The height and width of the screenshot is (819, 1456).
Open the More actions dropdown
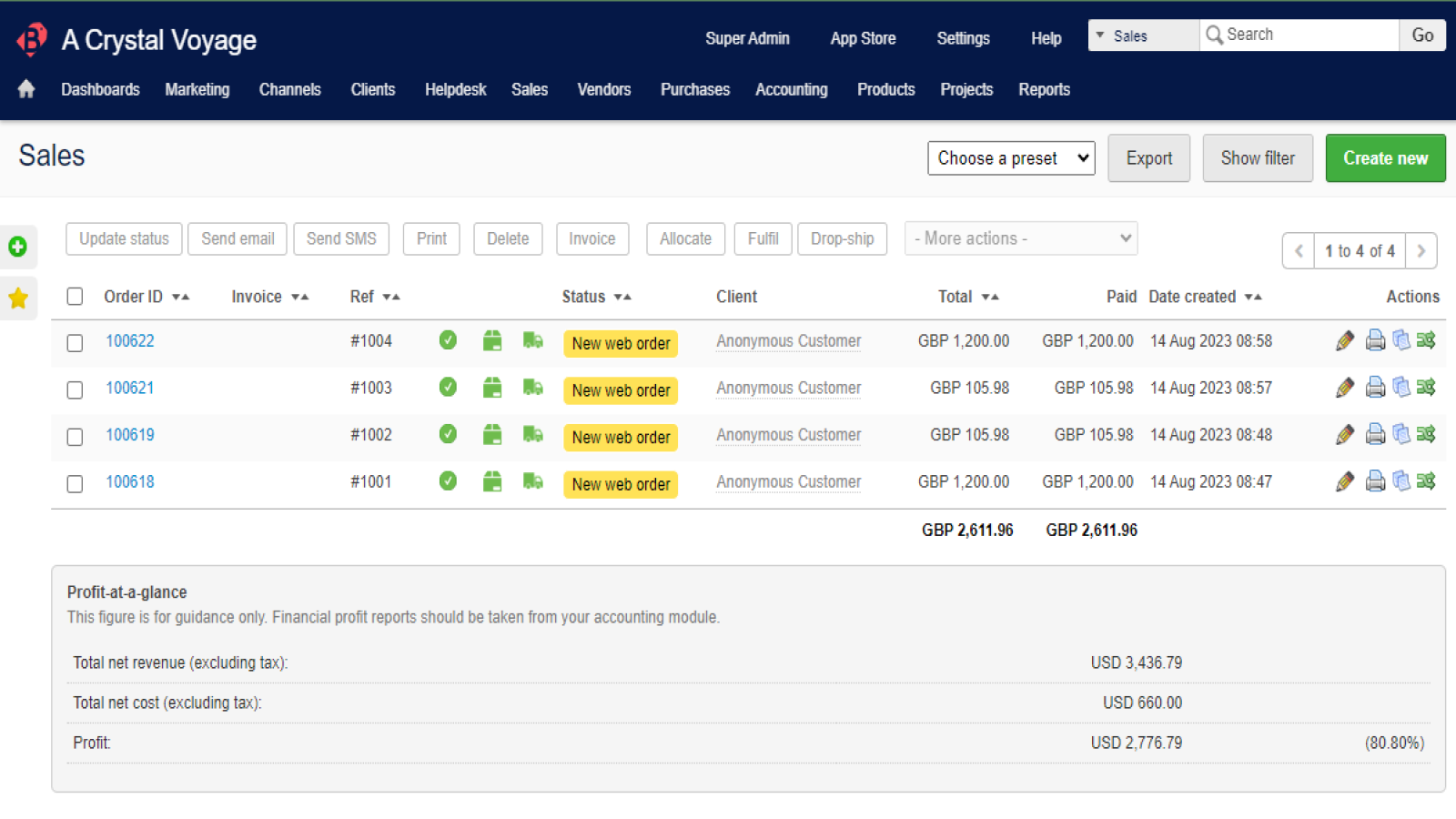pos(1020,238)
